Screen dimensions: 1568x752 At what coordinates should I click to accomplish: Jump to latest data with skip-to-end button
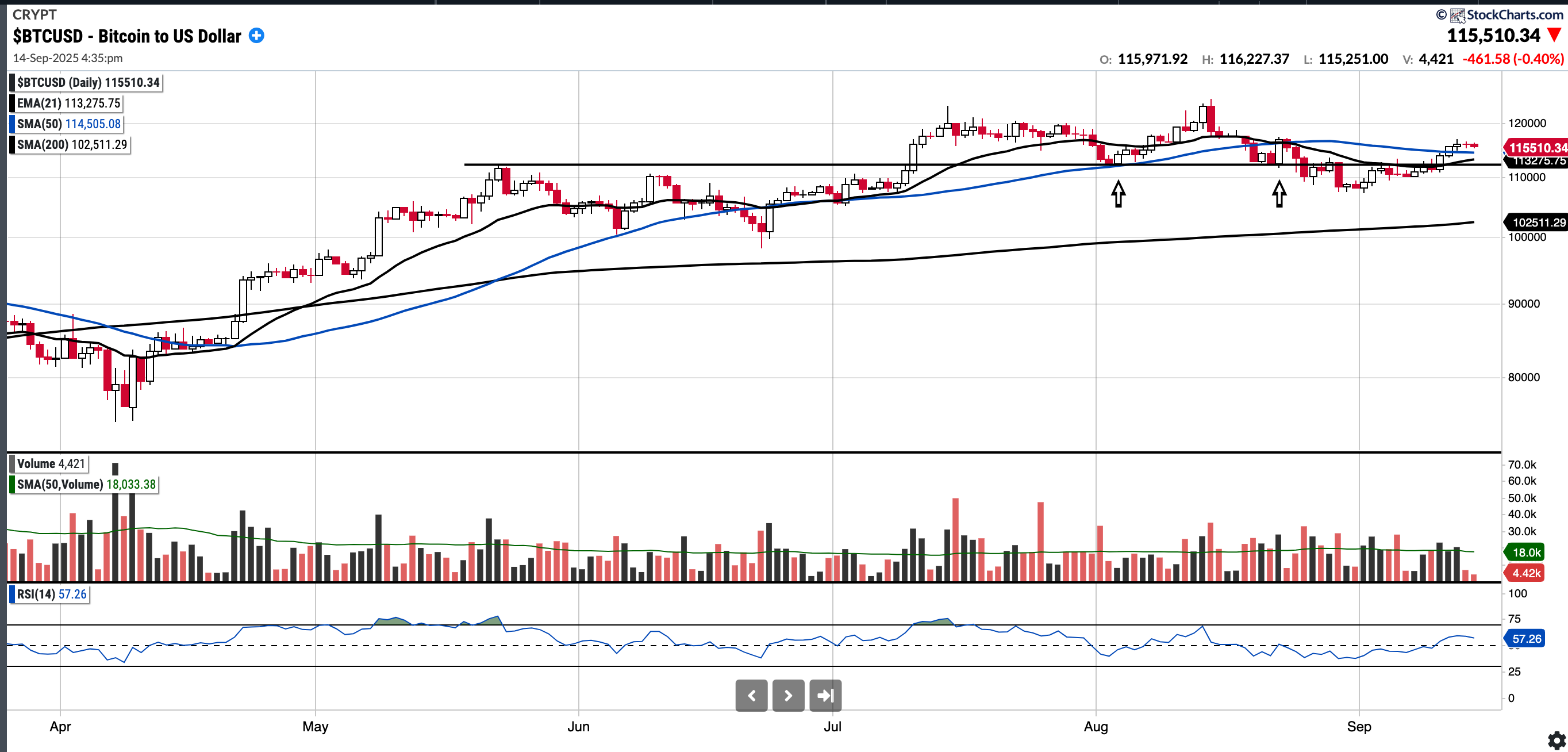825,696
